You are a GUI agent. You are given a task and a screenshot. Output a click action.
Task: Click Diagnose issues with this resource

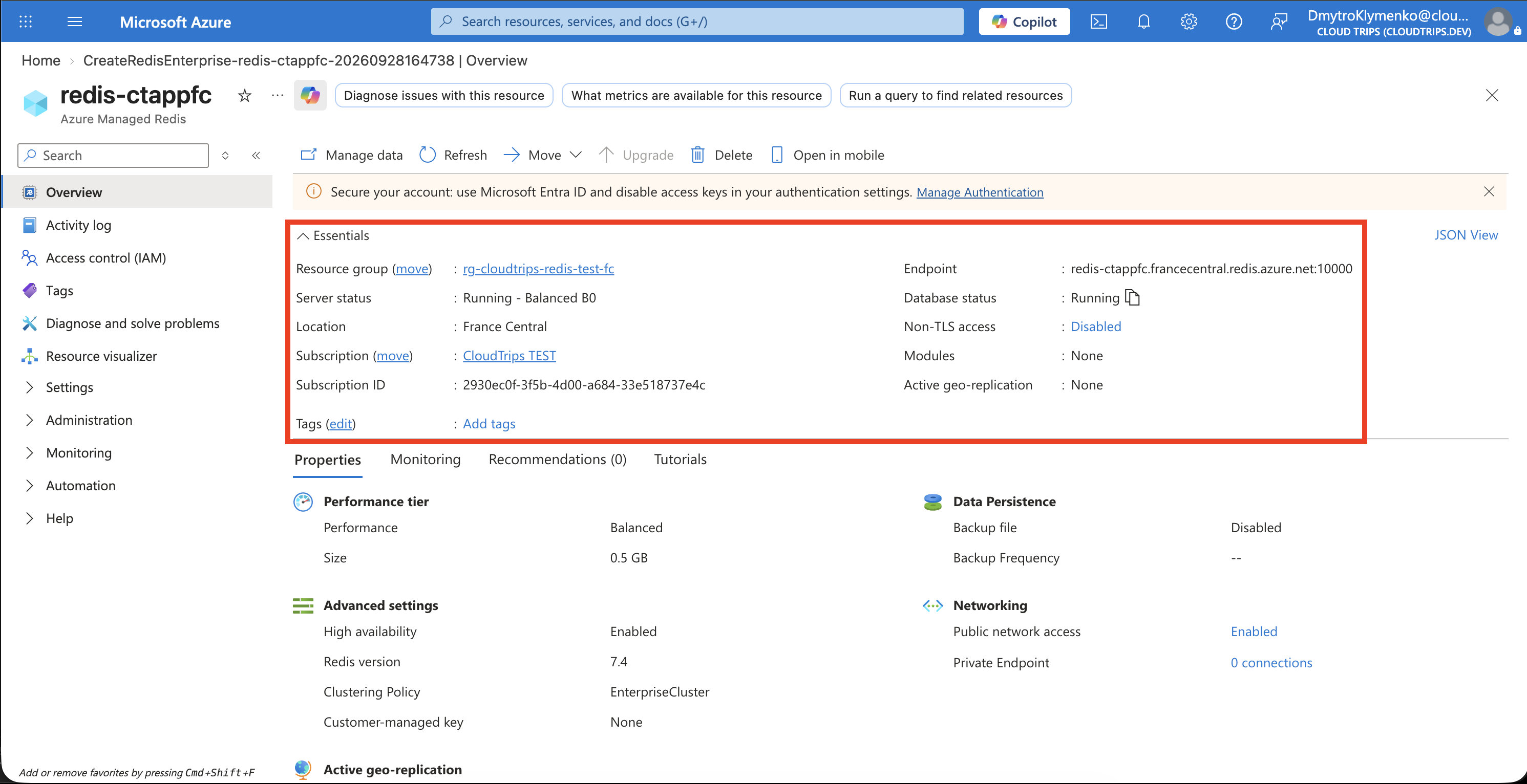[444, 95]
